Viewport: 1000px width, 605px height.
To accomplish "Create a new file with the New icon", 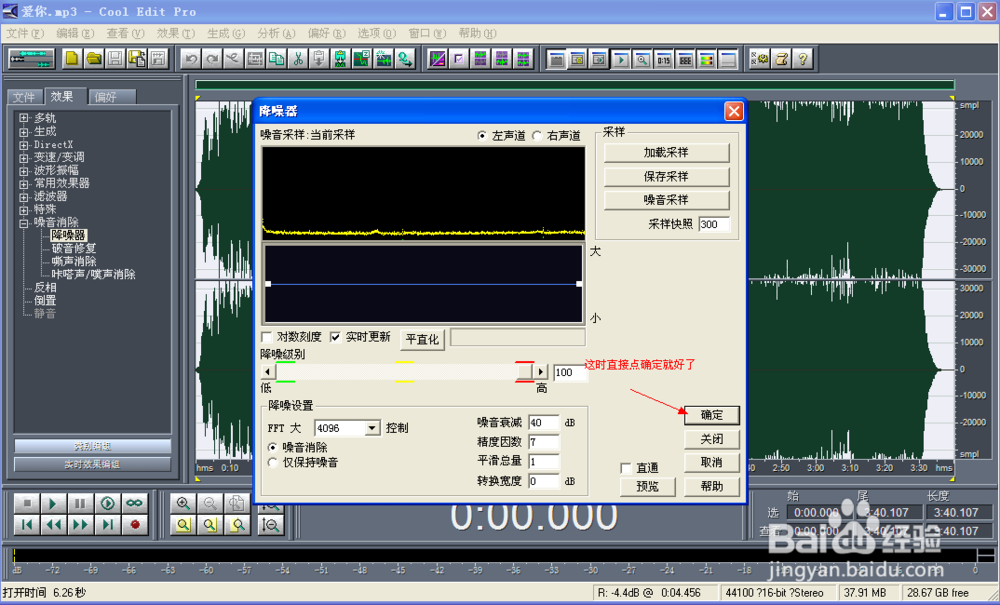I will tap(71, 59).
